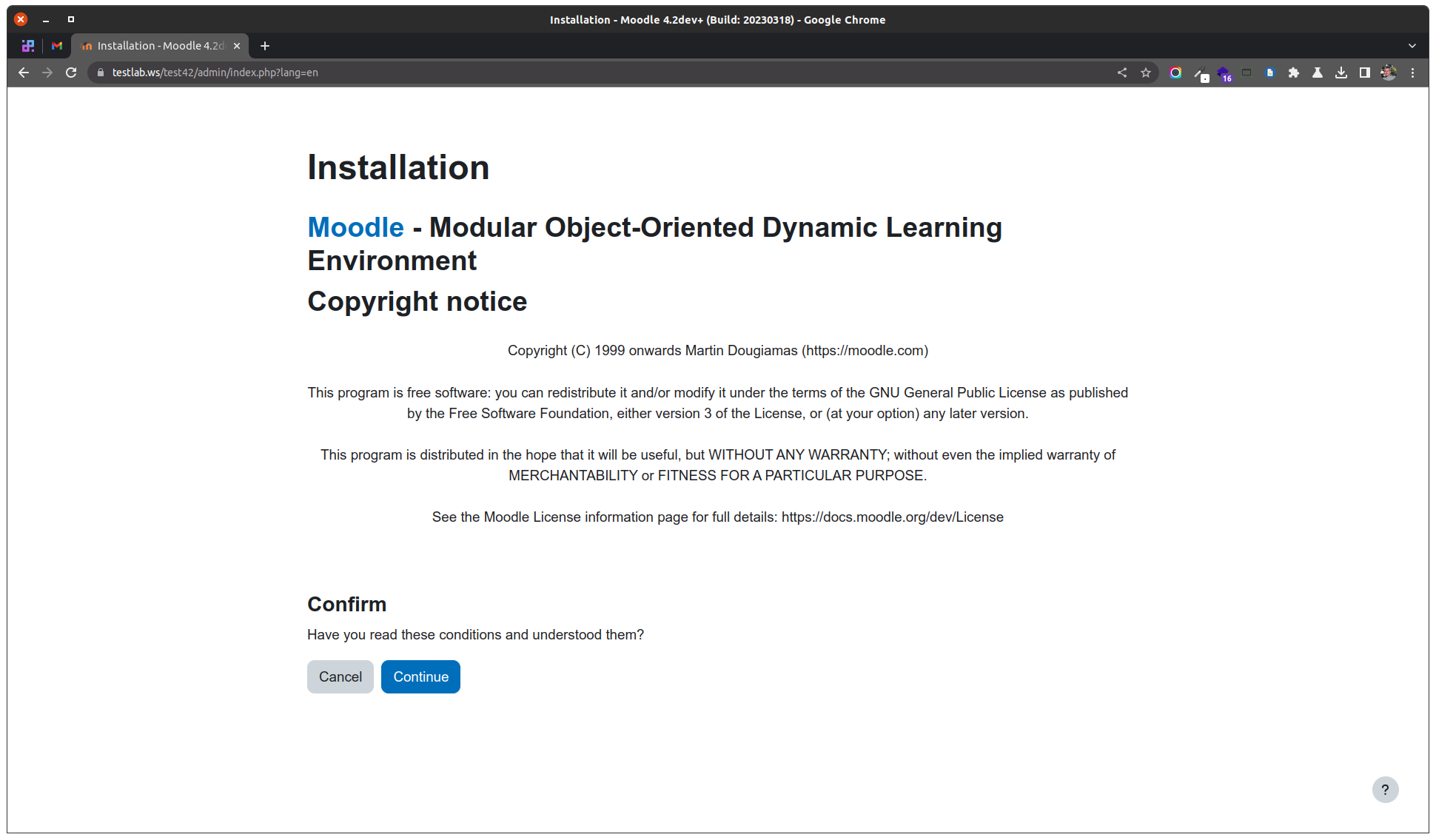Close the Installation - Moodle tab
1436x840 pixels.
point(237,46)
